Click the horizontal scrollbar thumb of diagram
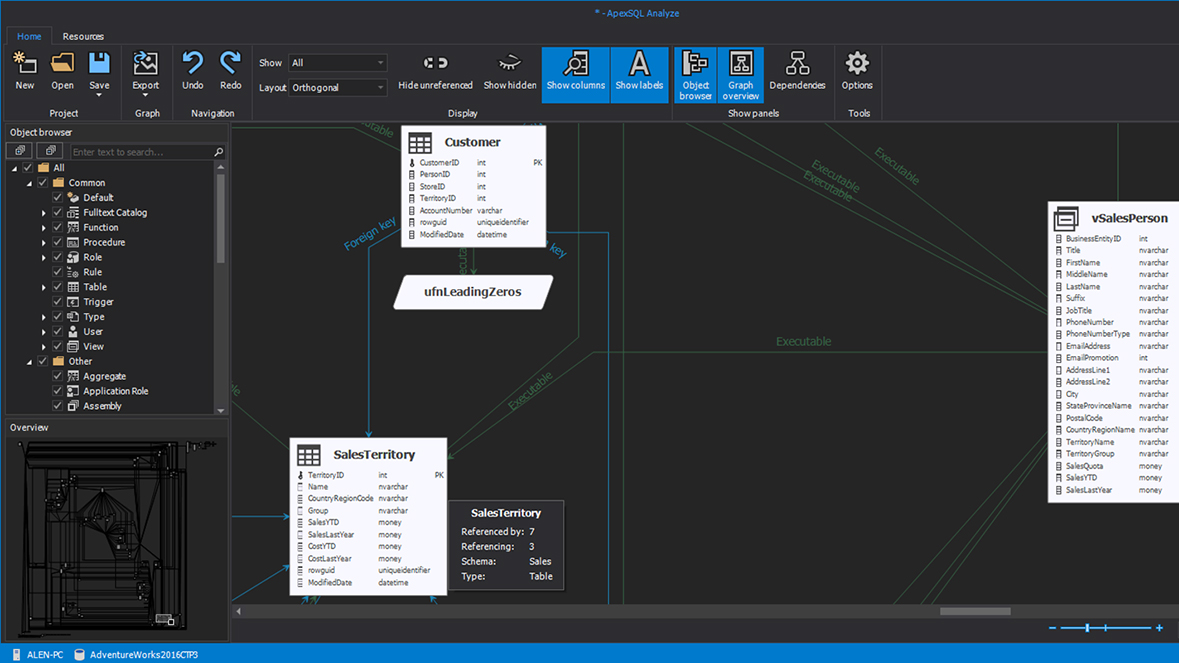The image size is (1179, 663). pos(974,611)
